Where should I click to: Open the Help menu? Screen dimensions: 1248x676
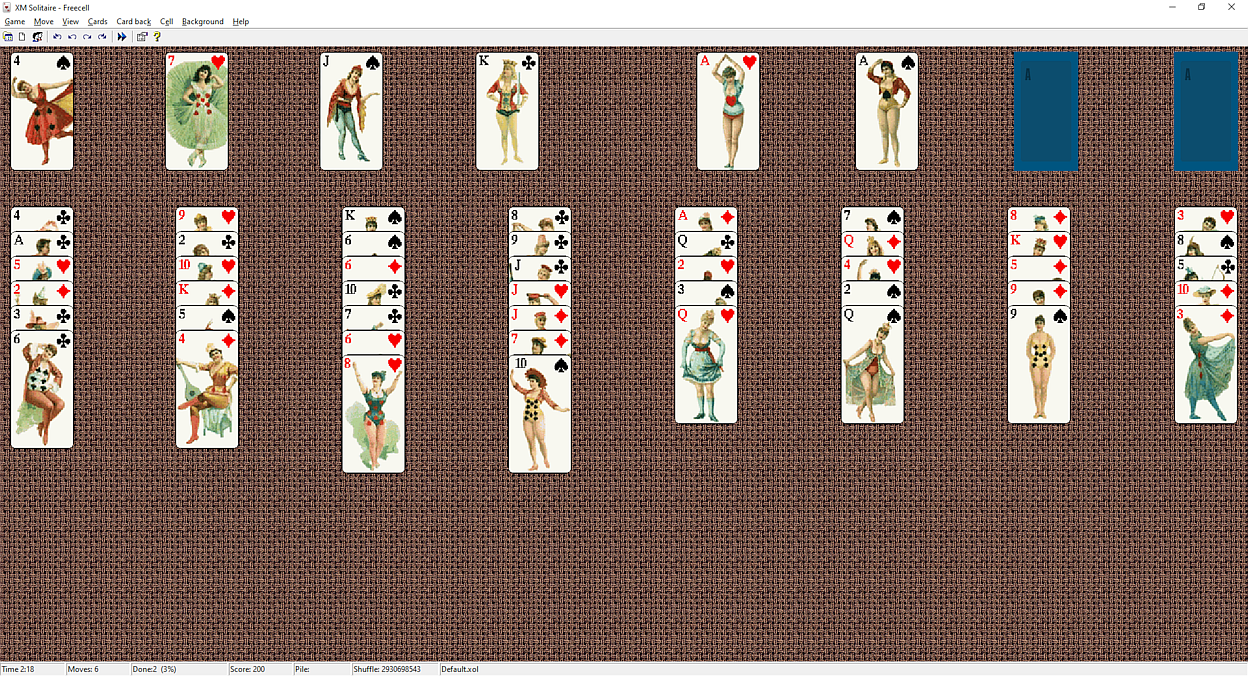(x=241, y=21)
